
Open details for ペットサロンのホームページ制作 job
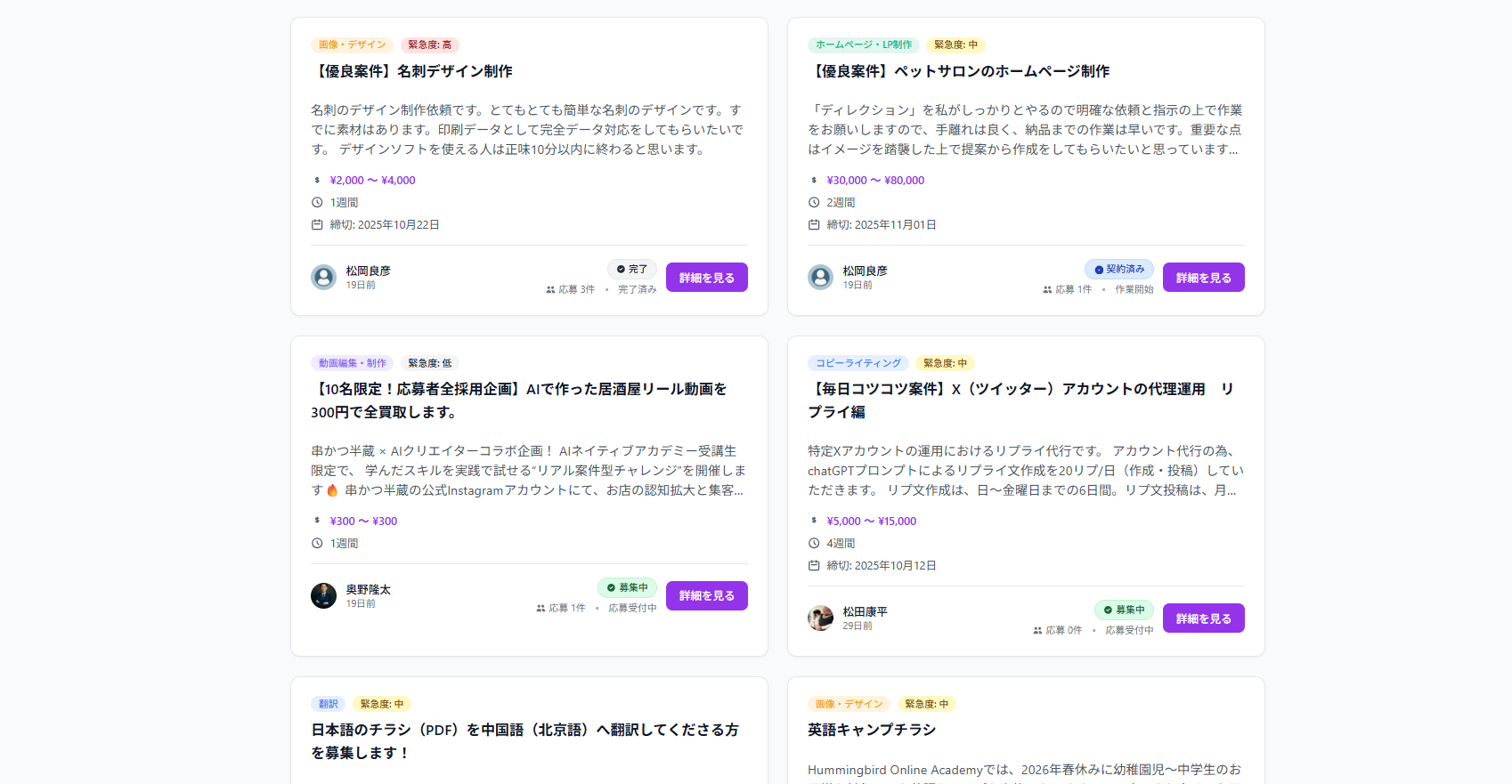1203,278
